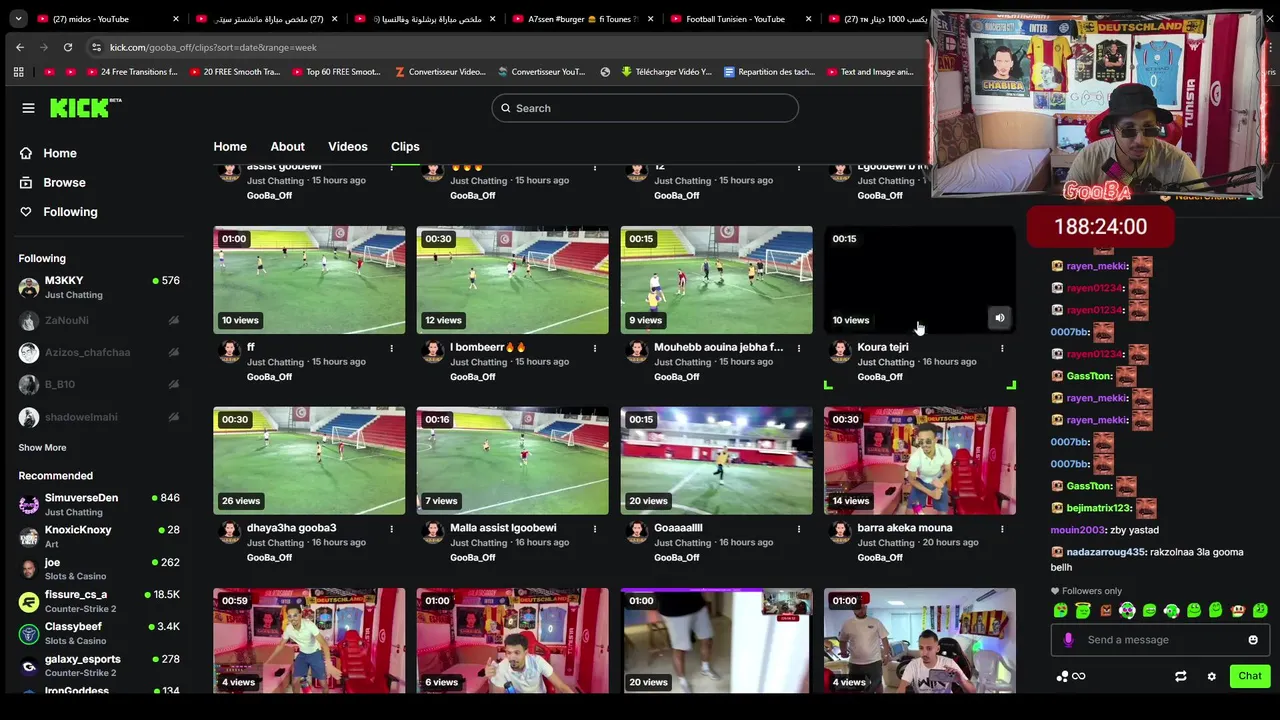Switch to the channel Videos tab
The height and width of the screenshot is (720, 1280).
pyautogui.click(x=348, y=146)
